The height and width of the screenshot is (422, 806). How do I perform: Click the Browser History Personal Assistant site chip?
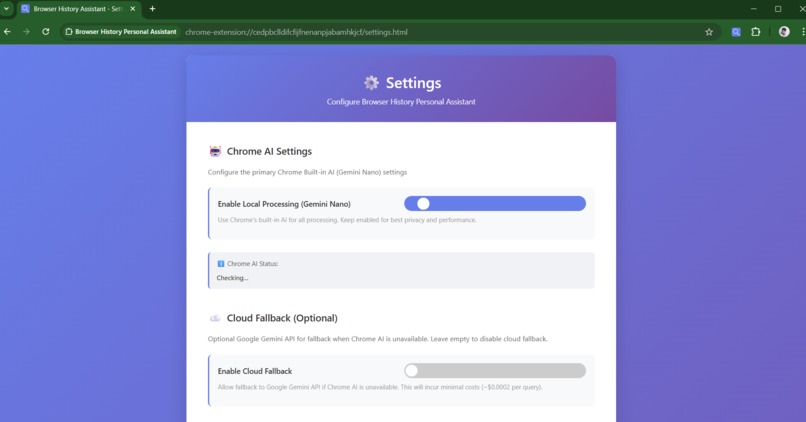coord(121,32)
